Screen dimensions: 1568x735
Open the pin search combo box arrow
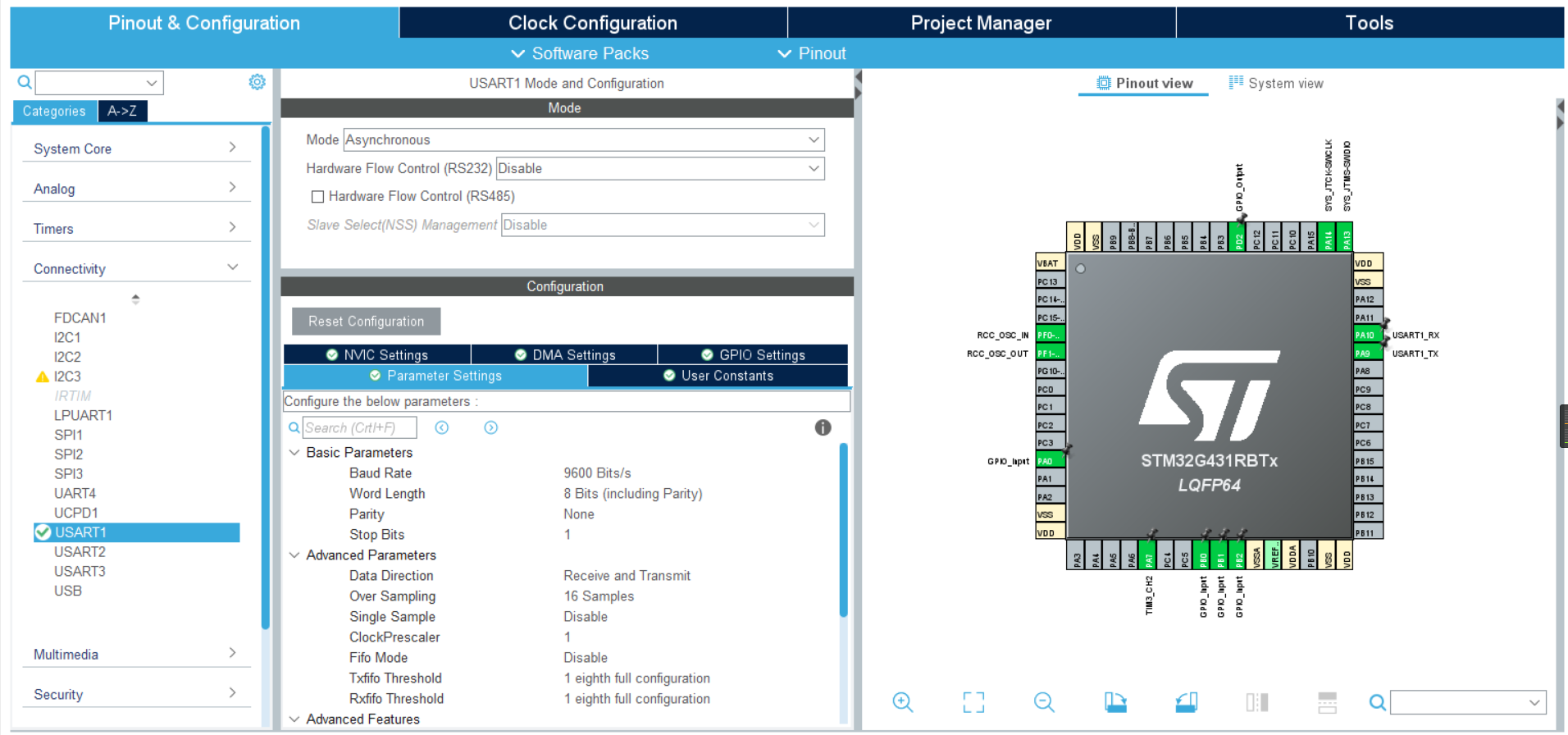click(x=1534, y=703)
